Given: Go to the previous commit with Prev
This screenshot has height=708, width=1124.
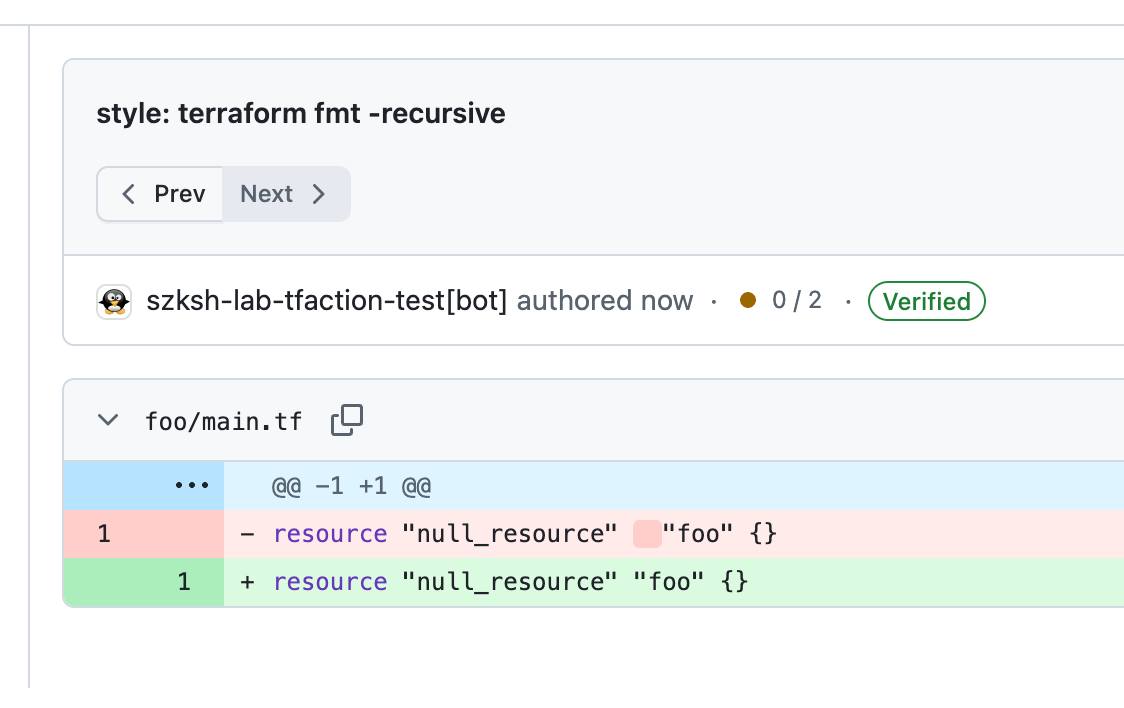Looking at the screenshot, I should point(160,193).
